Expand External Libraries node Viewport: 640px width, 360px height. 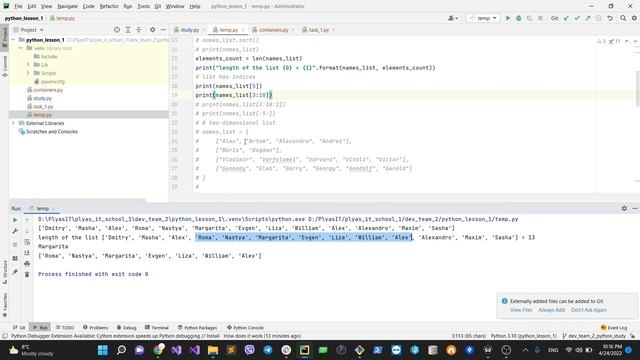click(13, 123)
